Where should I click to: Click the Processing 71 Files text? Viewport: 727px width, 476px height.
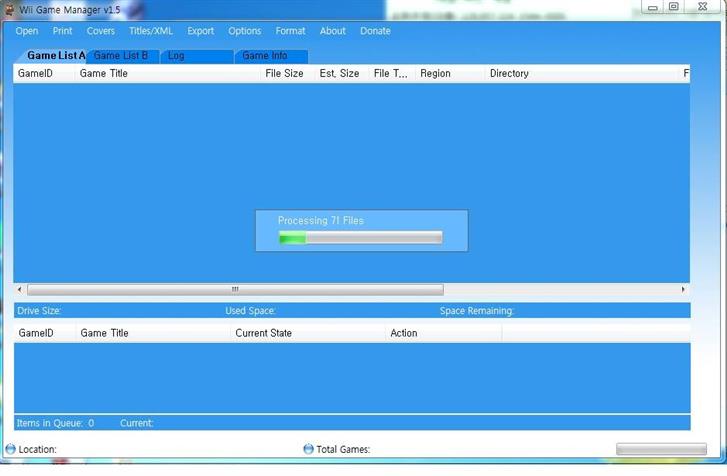[321, 221]
